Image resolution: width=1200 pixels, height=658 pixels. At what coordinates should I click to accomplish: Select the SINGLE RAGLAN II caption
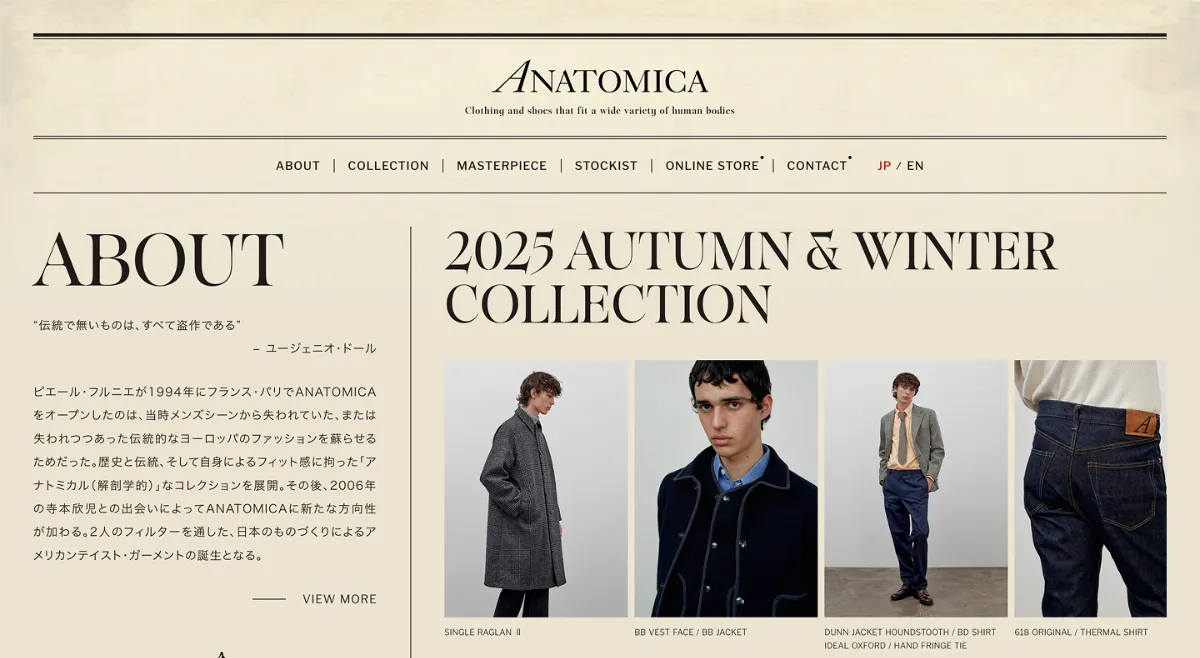[x=482, y=632]
